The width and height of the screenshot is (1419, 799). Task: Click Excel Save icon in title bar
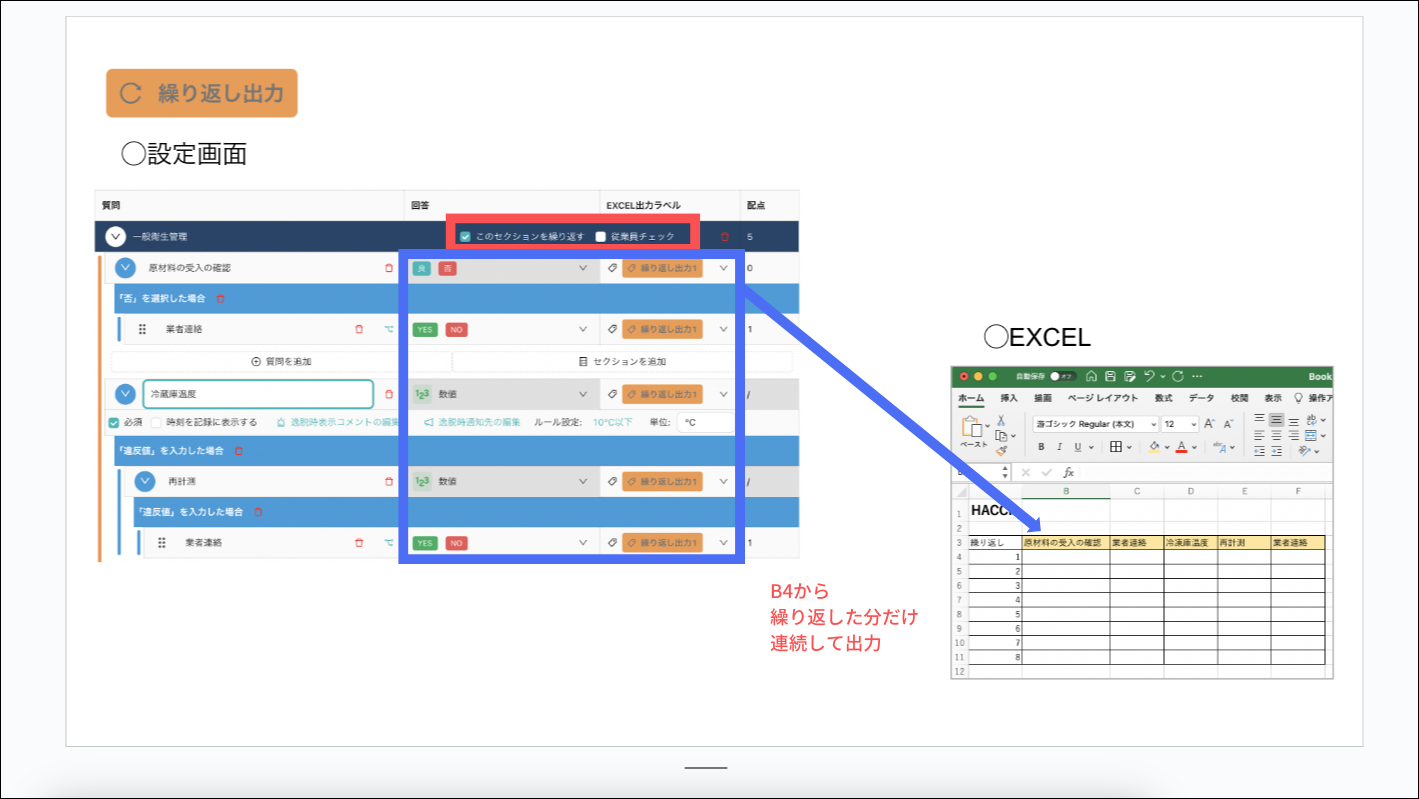click(1111, 377)
